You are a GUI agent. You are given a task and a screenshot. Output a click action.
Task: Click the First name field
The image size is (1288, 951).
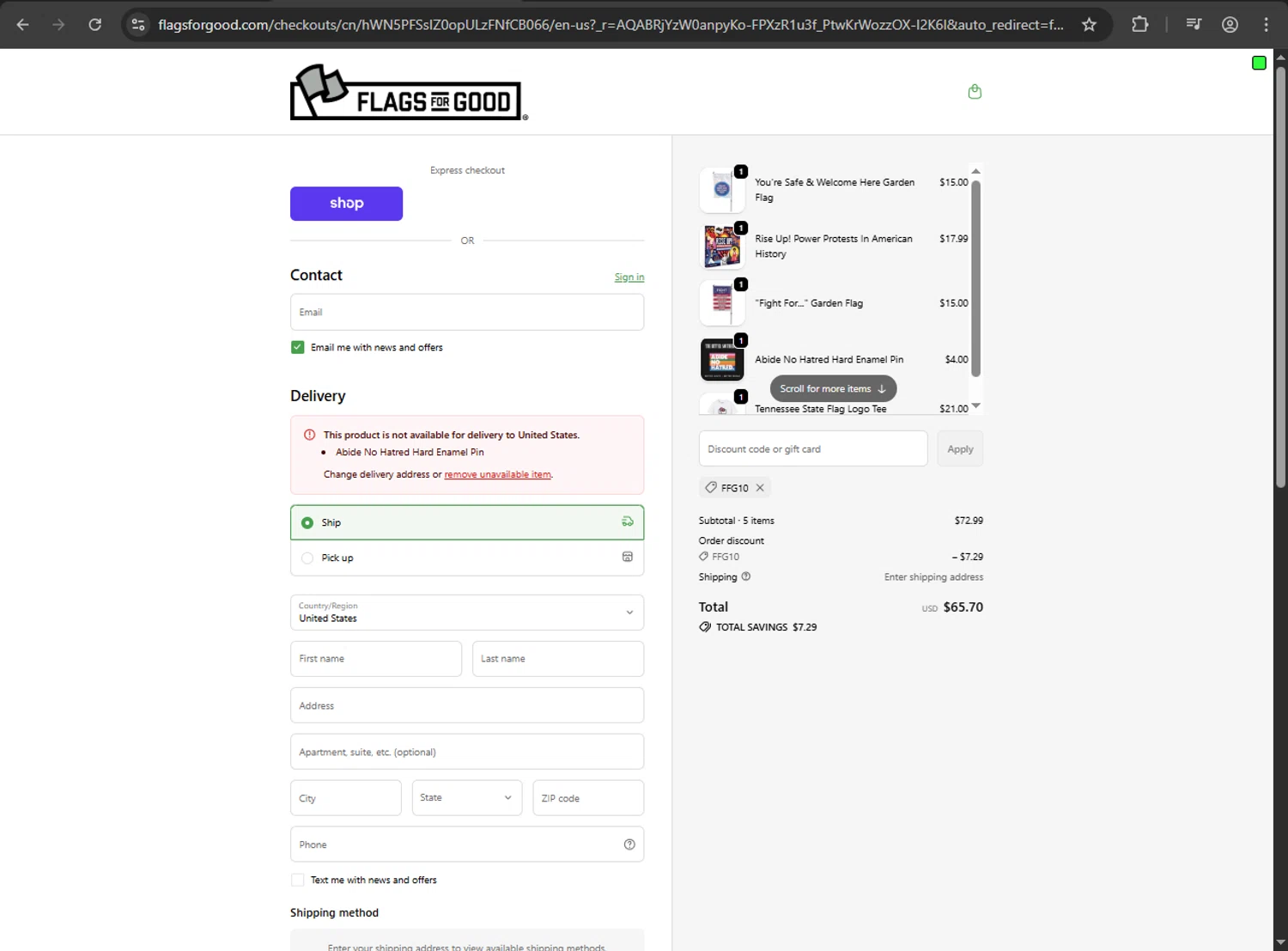376,659
